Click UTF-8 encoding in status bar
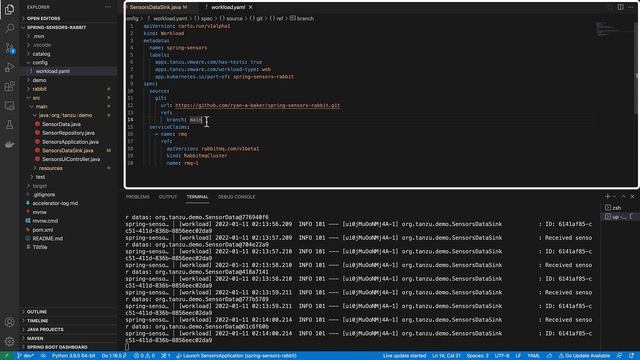The height and width of the screenshot is (360, 640). pos(502,356)
